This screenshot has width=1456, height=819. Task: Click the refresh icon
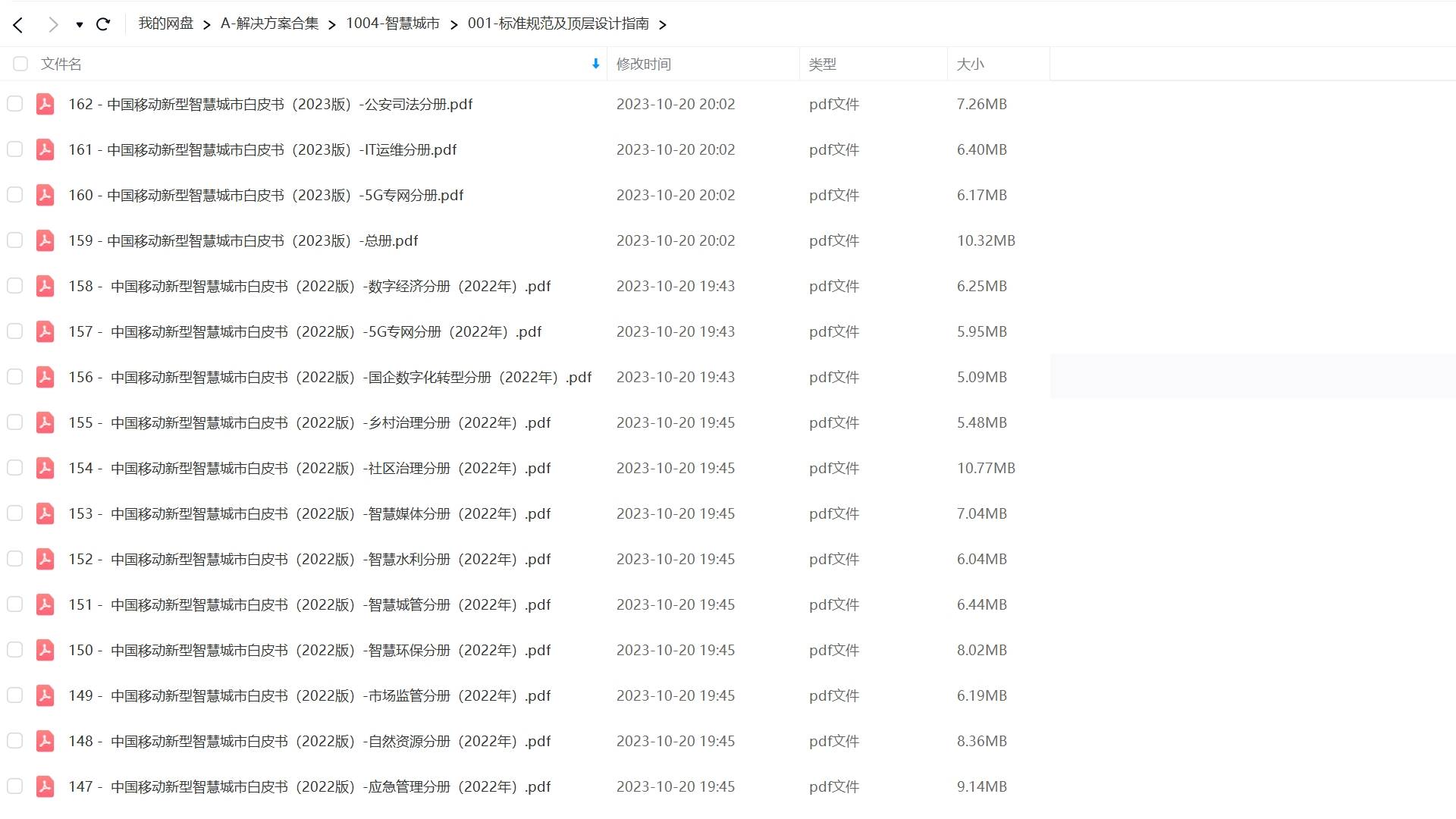point(103,24)
